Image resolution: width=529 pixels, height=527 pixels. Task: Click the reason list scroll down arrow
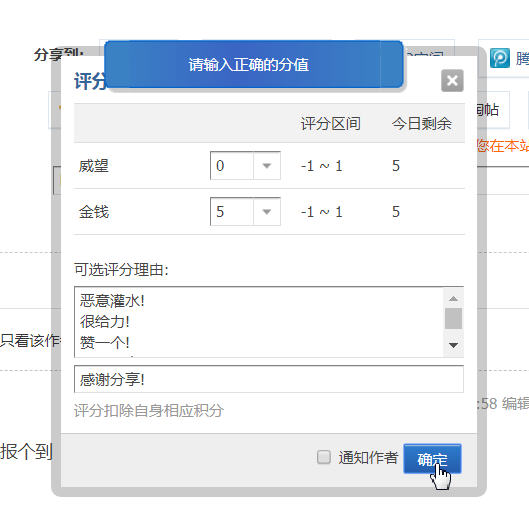pyautogui.click(x=453, y=345)
